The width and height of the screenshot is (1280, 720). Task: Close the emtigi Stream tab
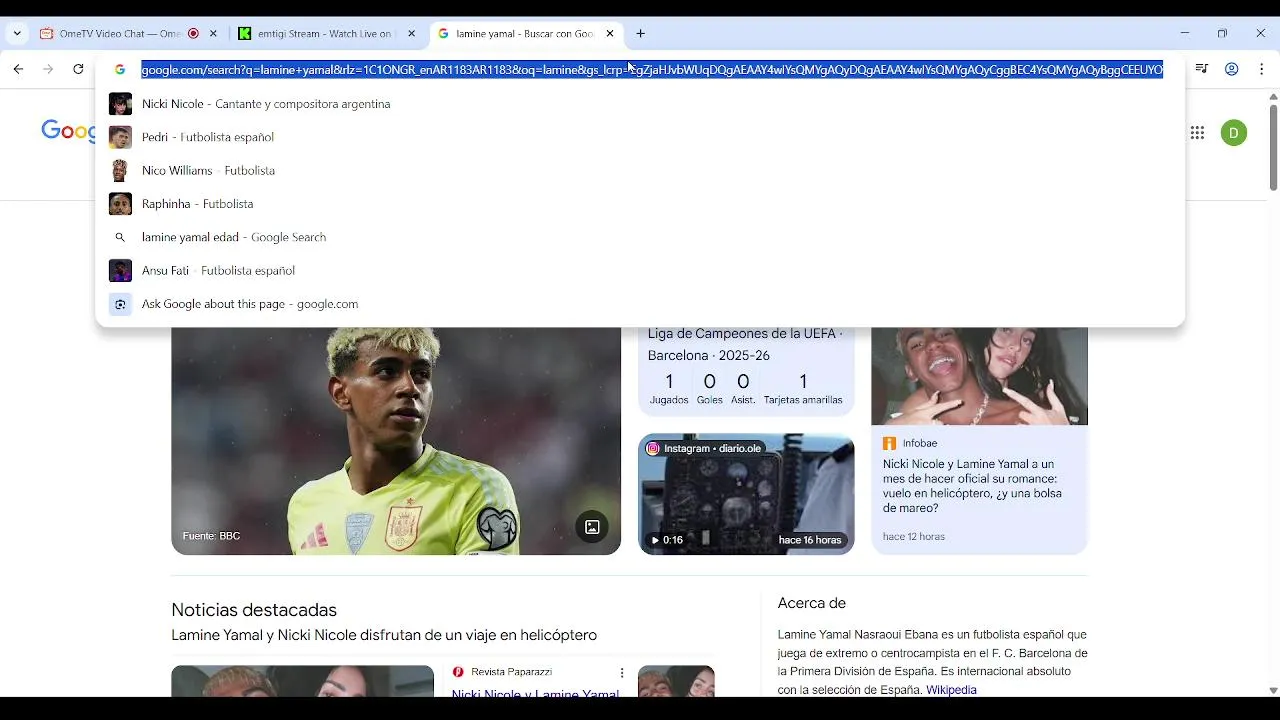click(x=411, y=33)
